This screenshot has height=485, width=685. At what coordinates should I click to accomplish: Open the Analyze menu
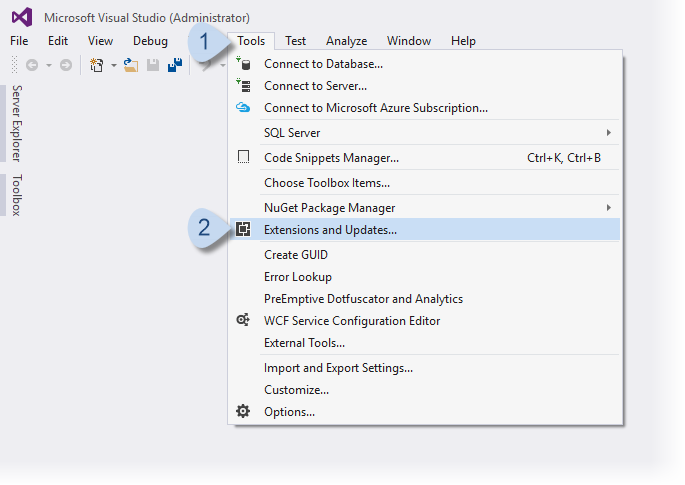(x=346, y=41)
